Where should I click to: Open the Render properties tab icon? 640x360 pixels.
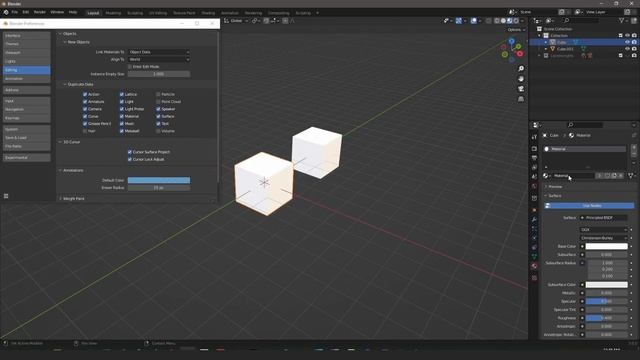[x=534, y=149]
